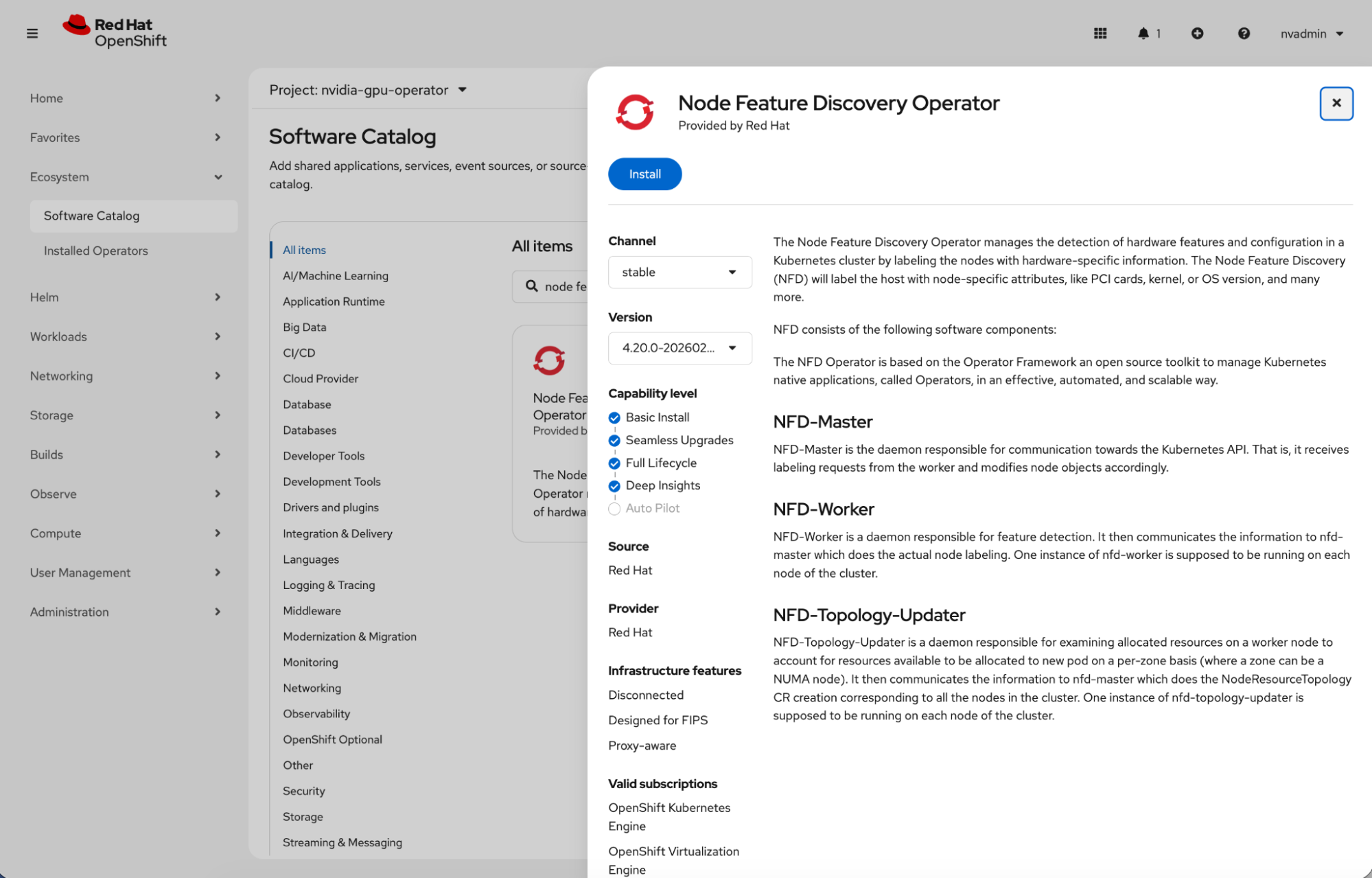Open the application launcher grid icon

tap(1100, 33)
